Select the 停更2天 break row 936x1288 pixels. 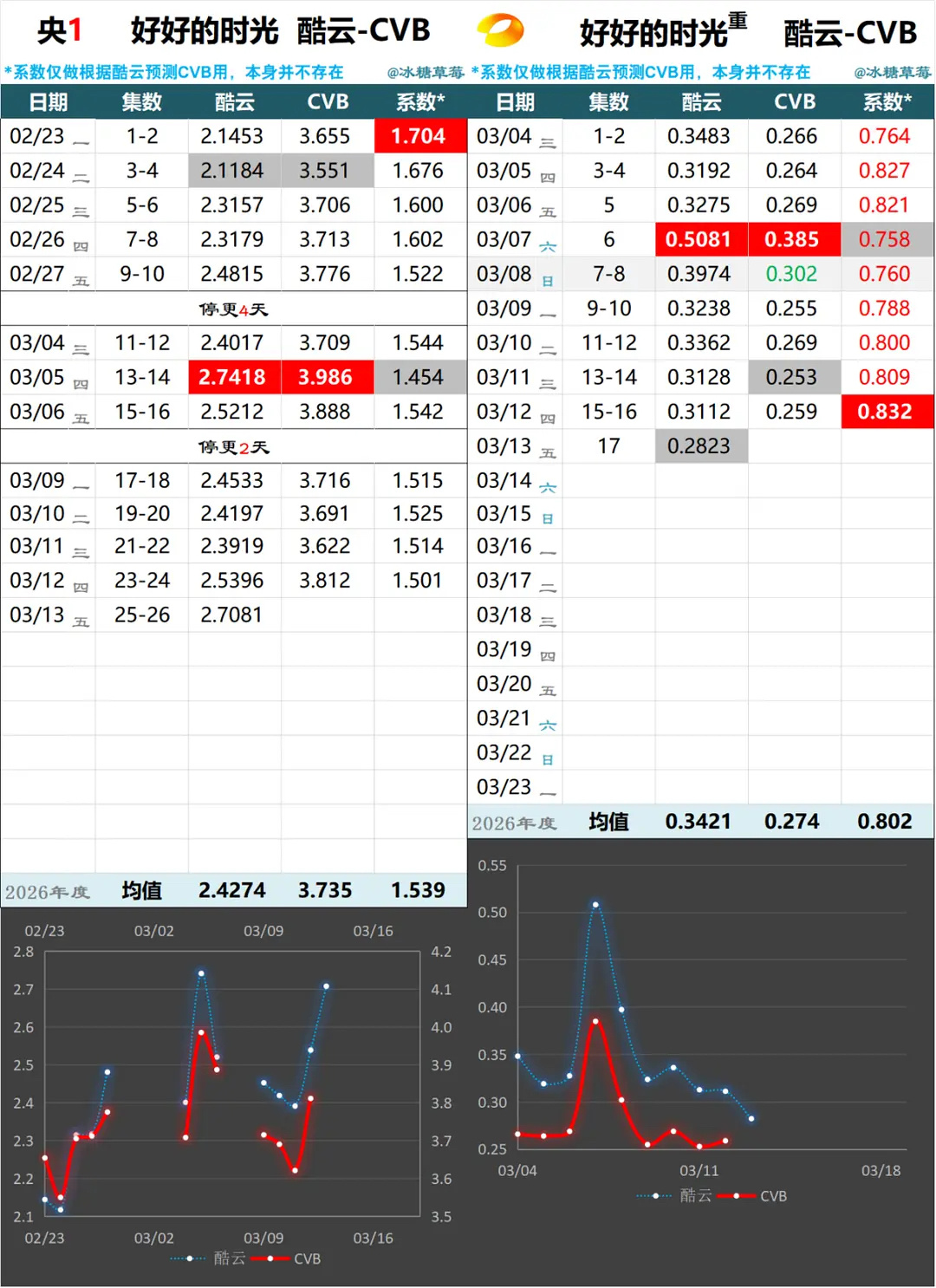[234, 447]
